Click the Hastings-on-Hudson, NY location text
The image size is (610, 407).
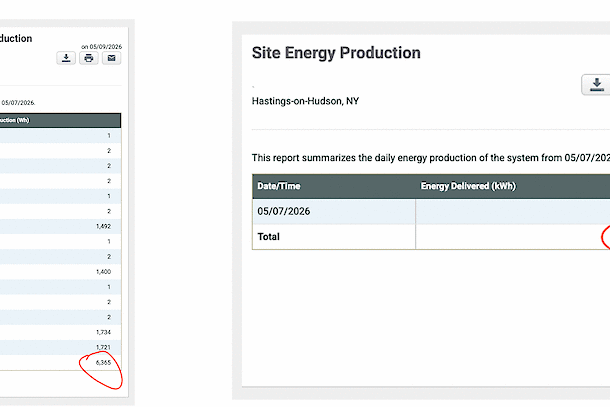coord(305,101)
